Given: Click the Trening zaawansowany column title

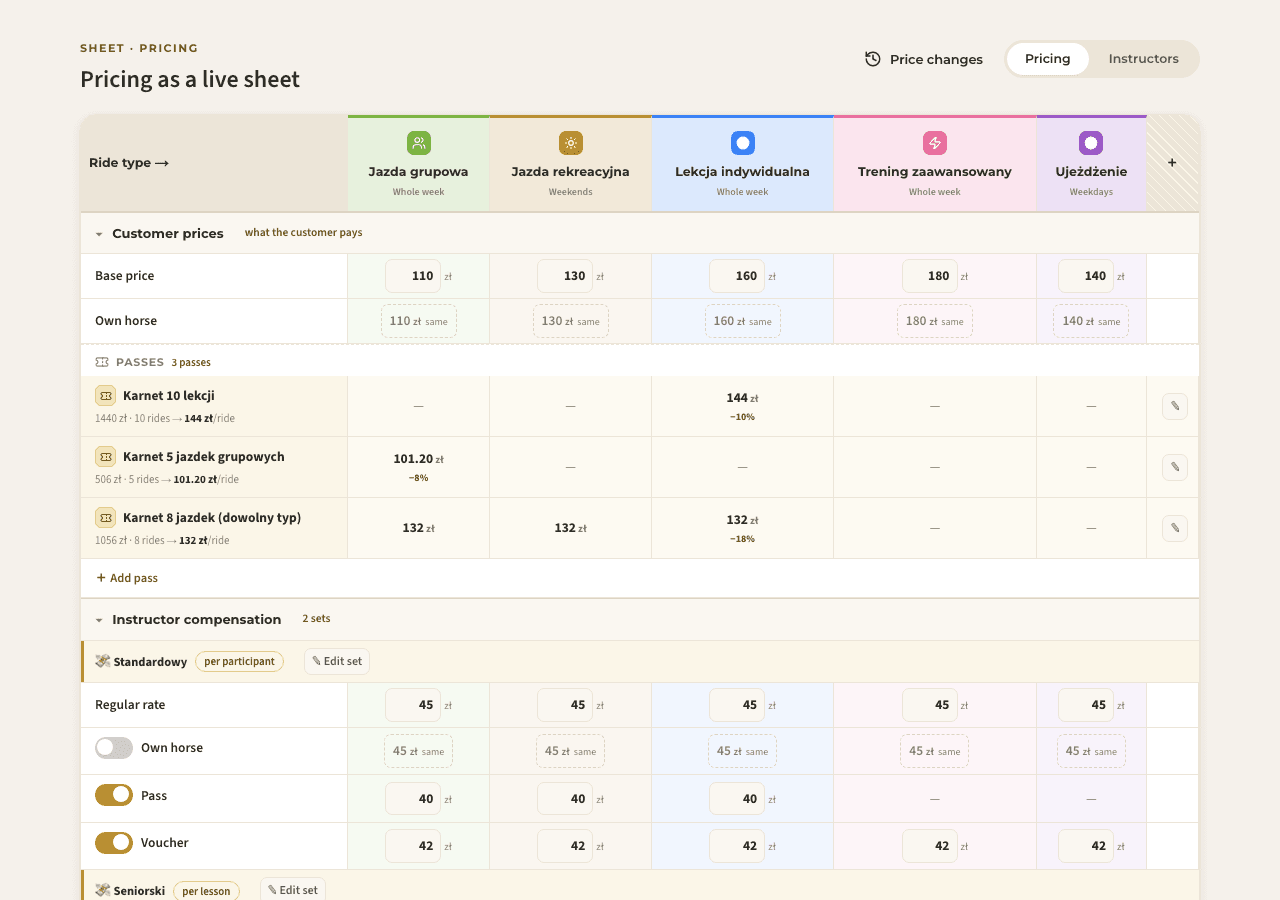Looking at the screenshot, I should [x=935, y=172].
